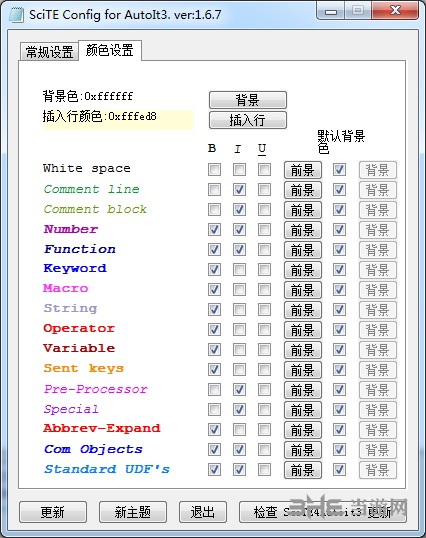426x538 pixels.
Task: Toggle default background checkbox for Special
Action: pos(339,409)
